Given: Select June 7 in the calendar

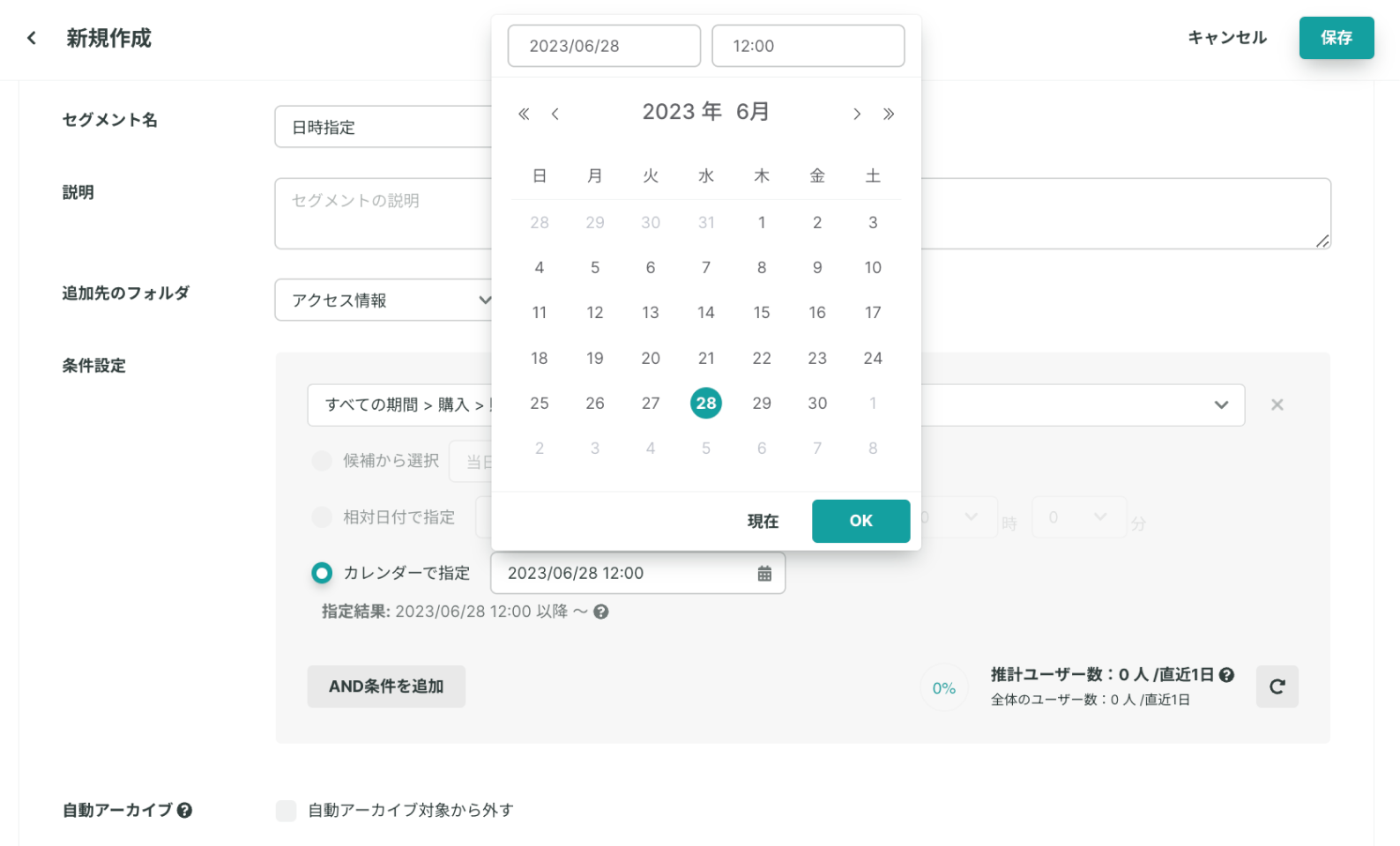Looking at the screenshot, I should [706, 268].
